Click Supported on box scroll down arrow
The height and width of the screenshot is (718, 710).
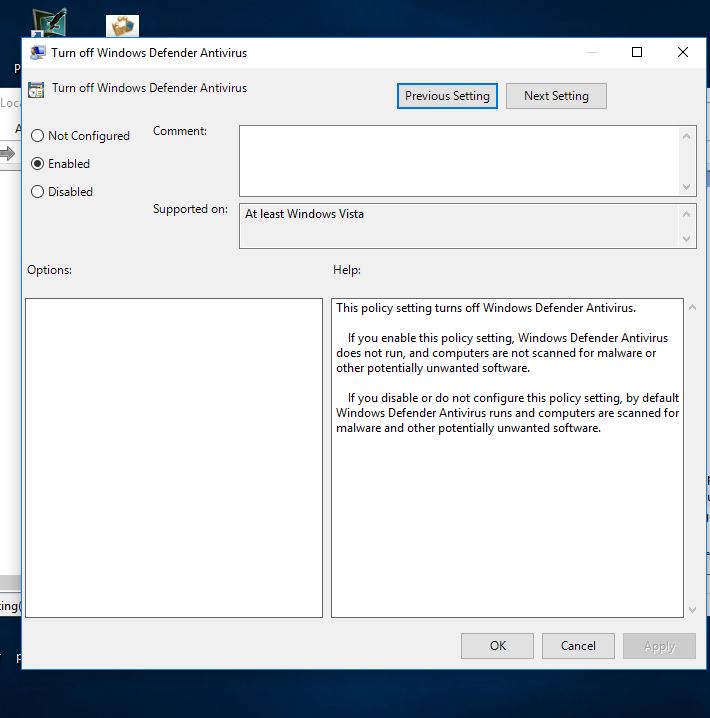click(686, 238)
